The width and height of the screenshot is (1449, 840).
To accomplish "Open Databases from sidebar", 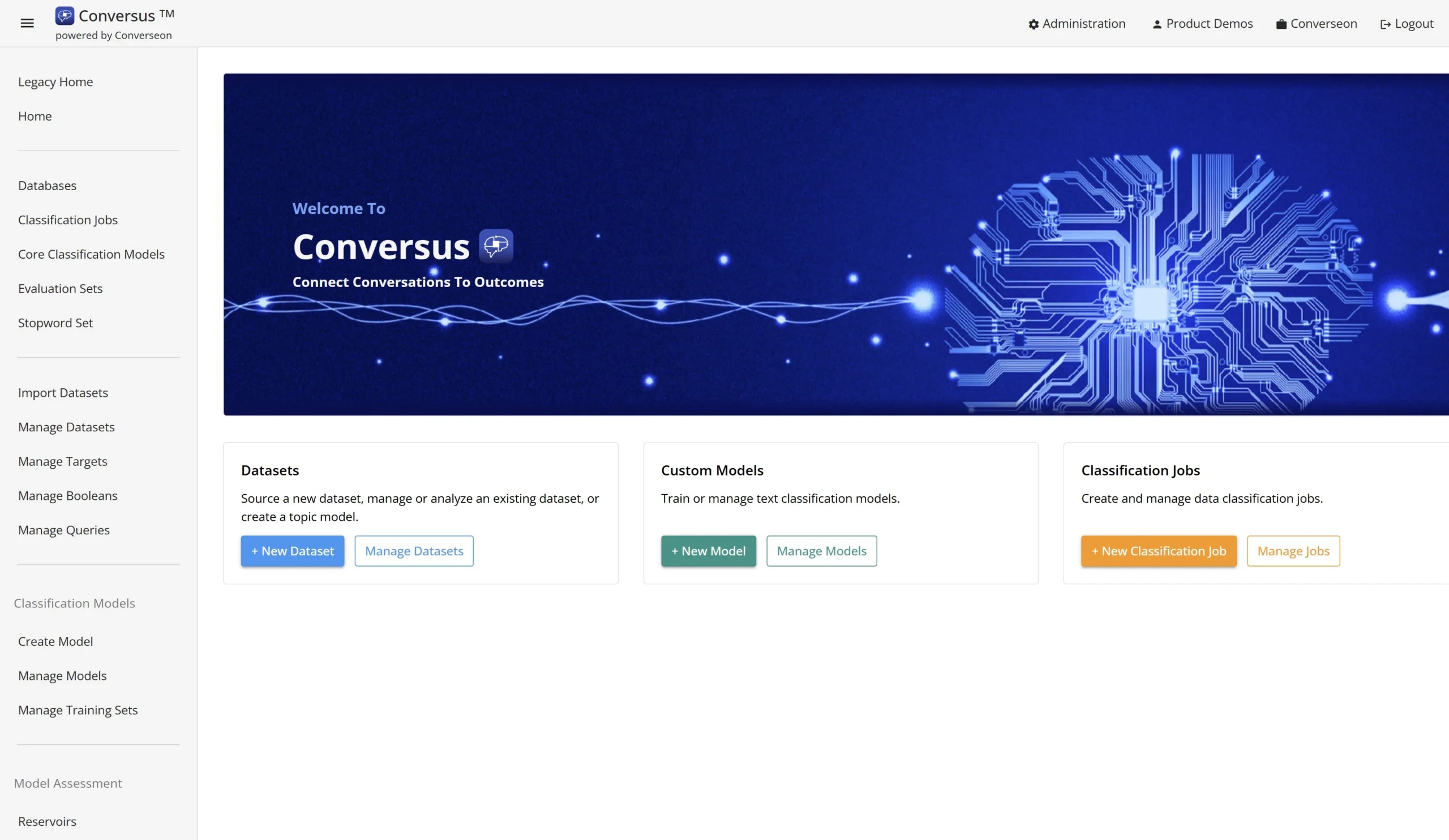I will point(47,186).
